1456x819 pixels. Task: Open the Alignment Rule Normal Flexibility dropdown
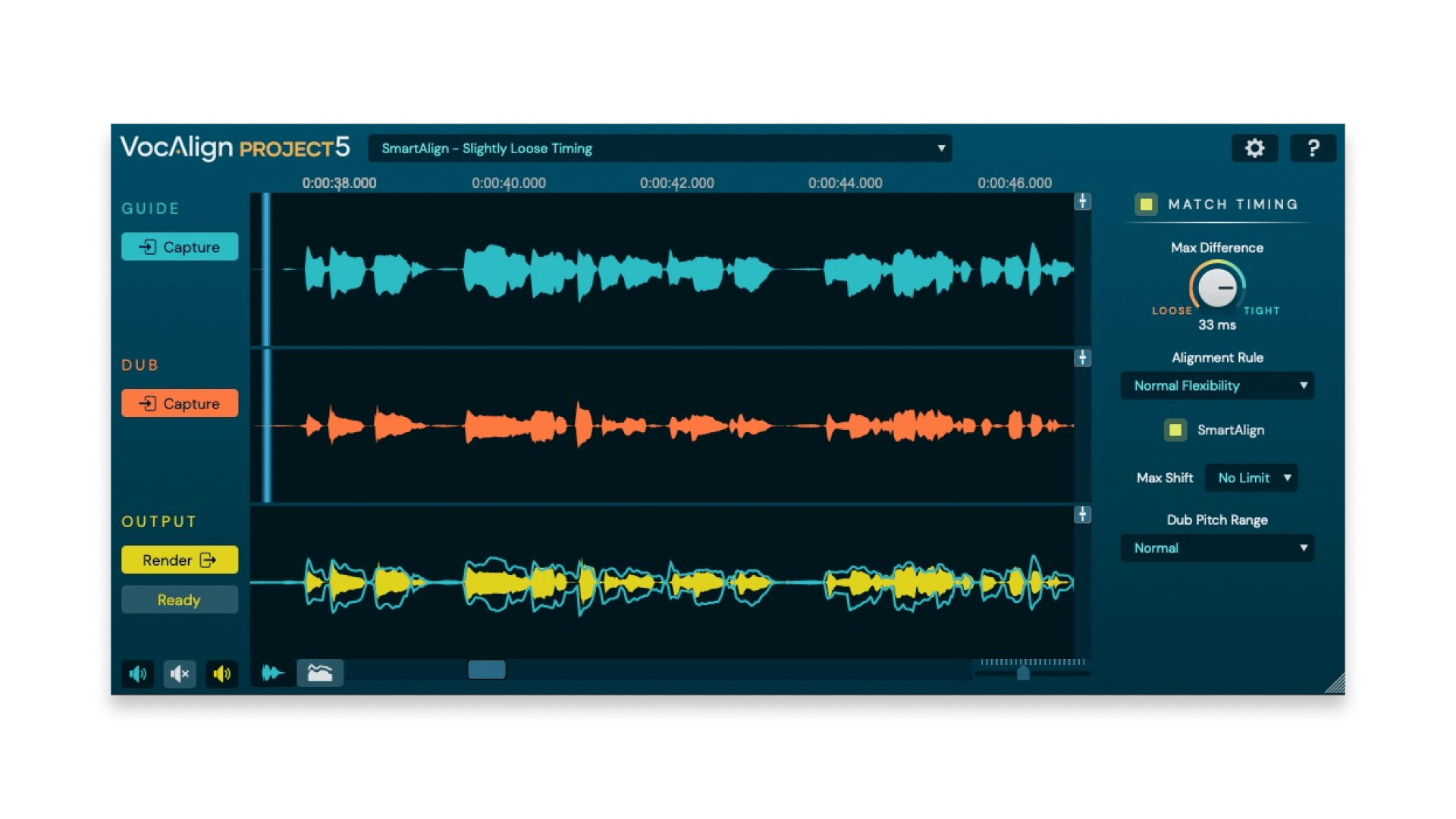point(1216,385)
